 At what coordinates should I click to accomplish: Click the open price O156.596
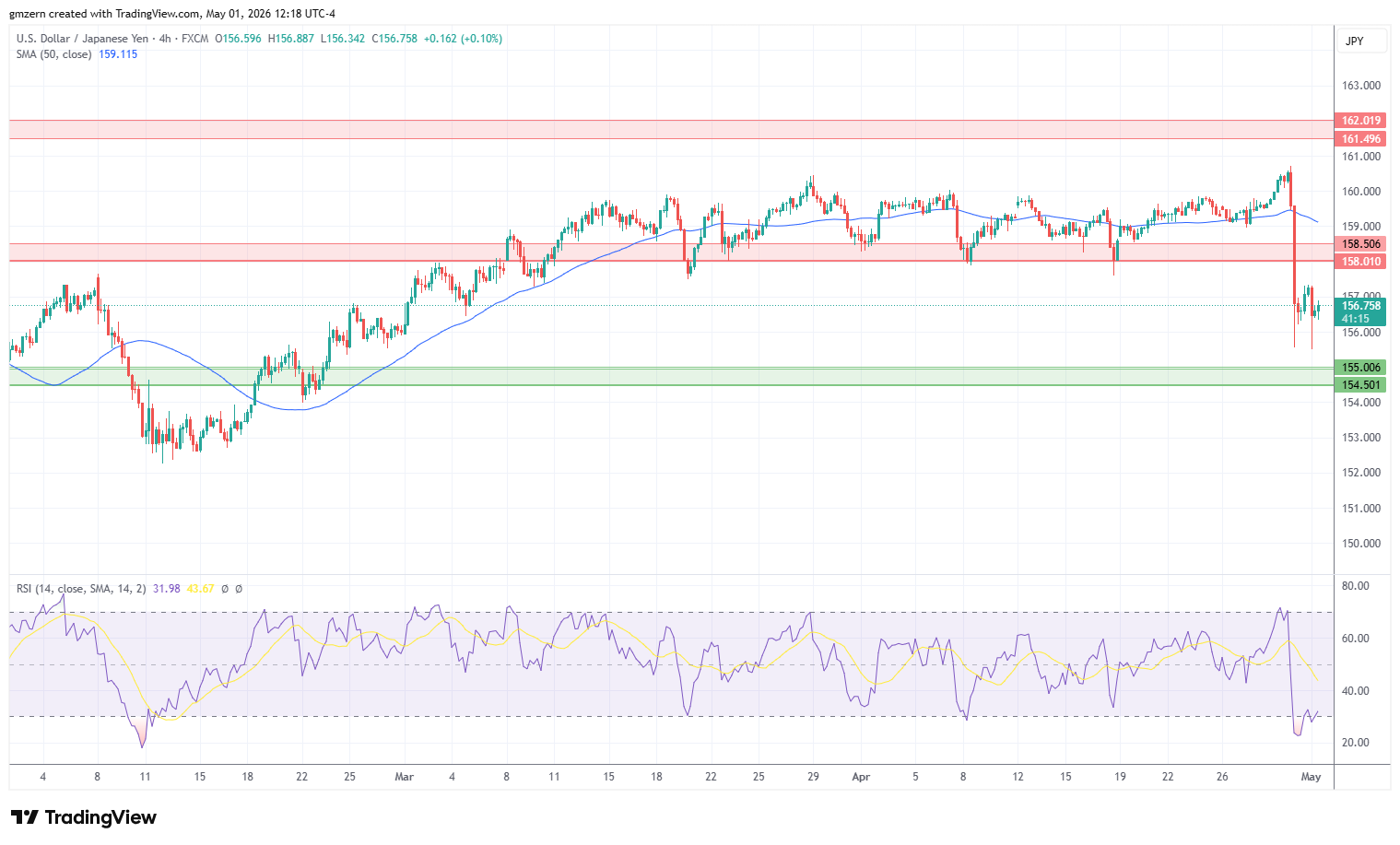click(238, 39)
